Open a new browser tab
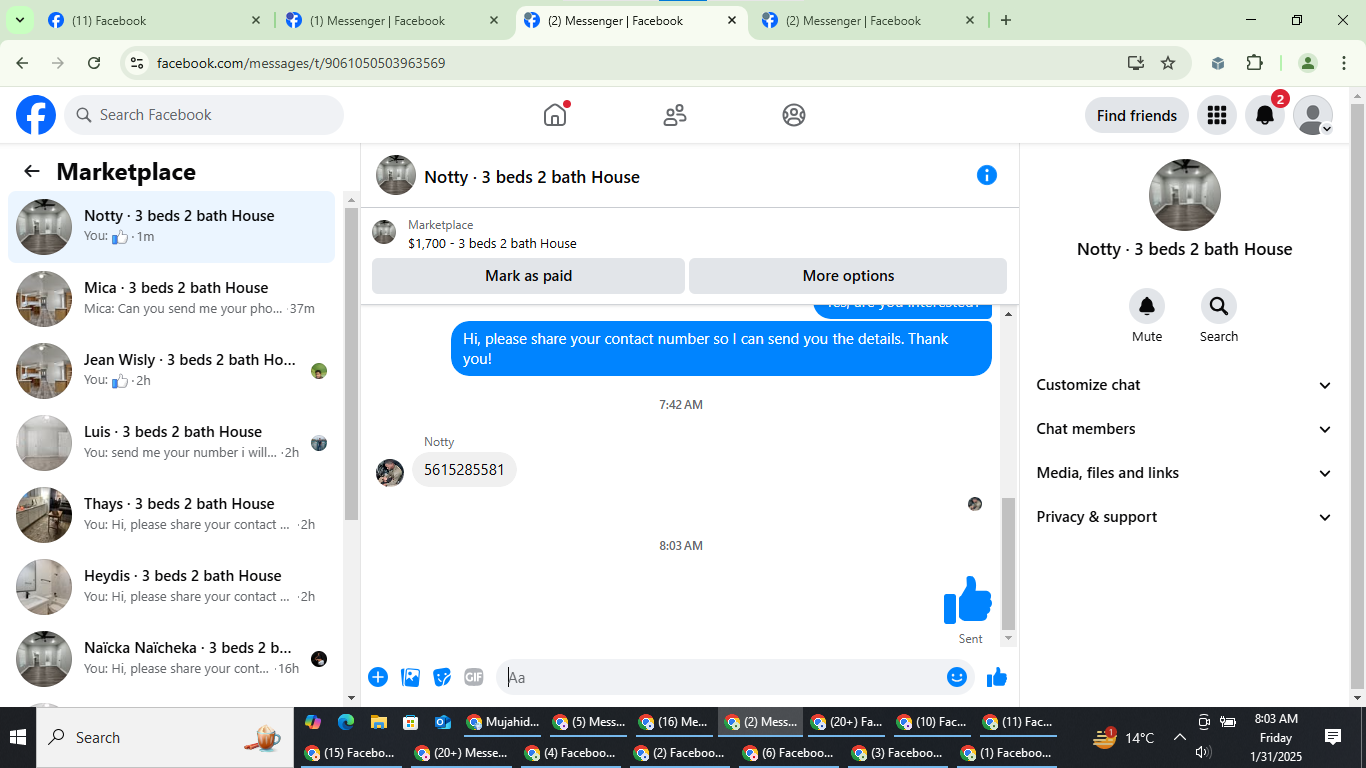 (x=1006, y=20)
